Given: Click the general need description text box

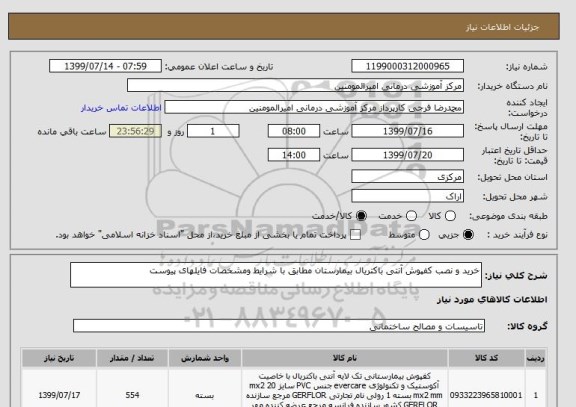Looking at the screenshot, I should tap(276, 275).
